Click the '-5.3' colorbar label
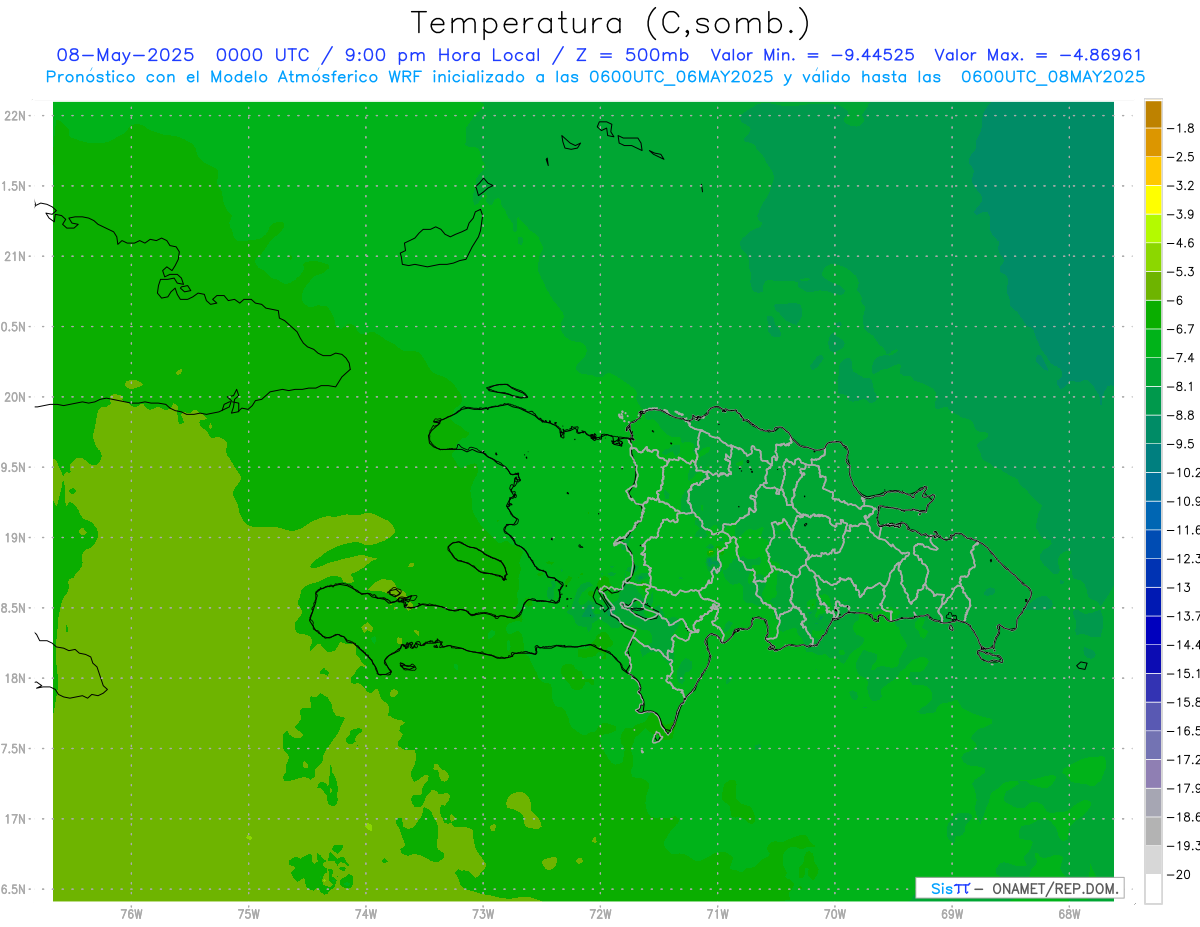Viewport: 1200px width, 927px height. [x=1182, y=271]
